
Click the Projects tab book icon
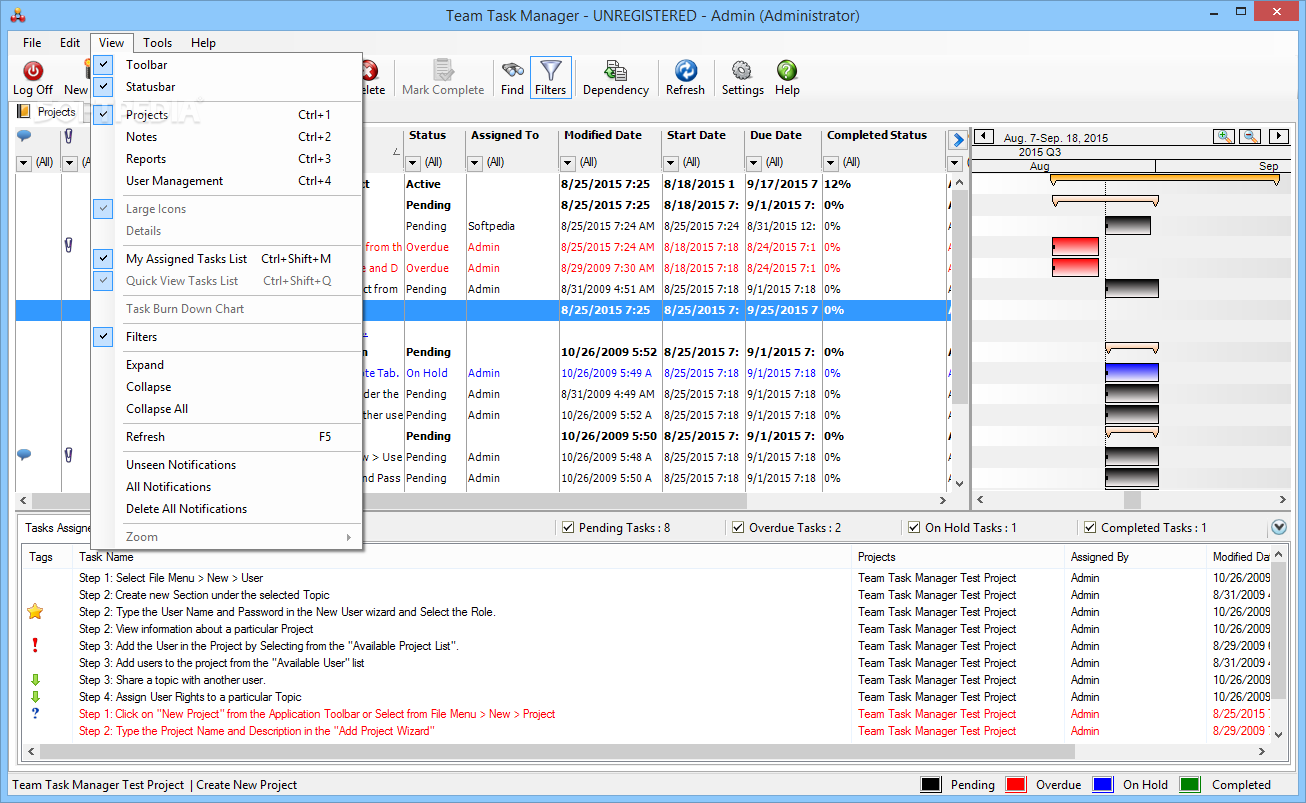coord(24,112)
